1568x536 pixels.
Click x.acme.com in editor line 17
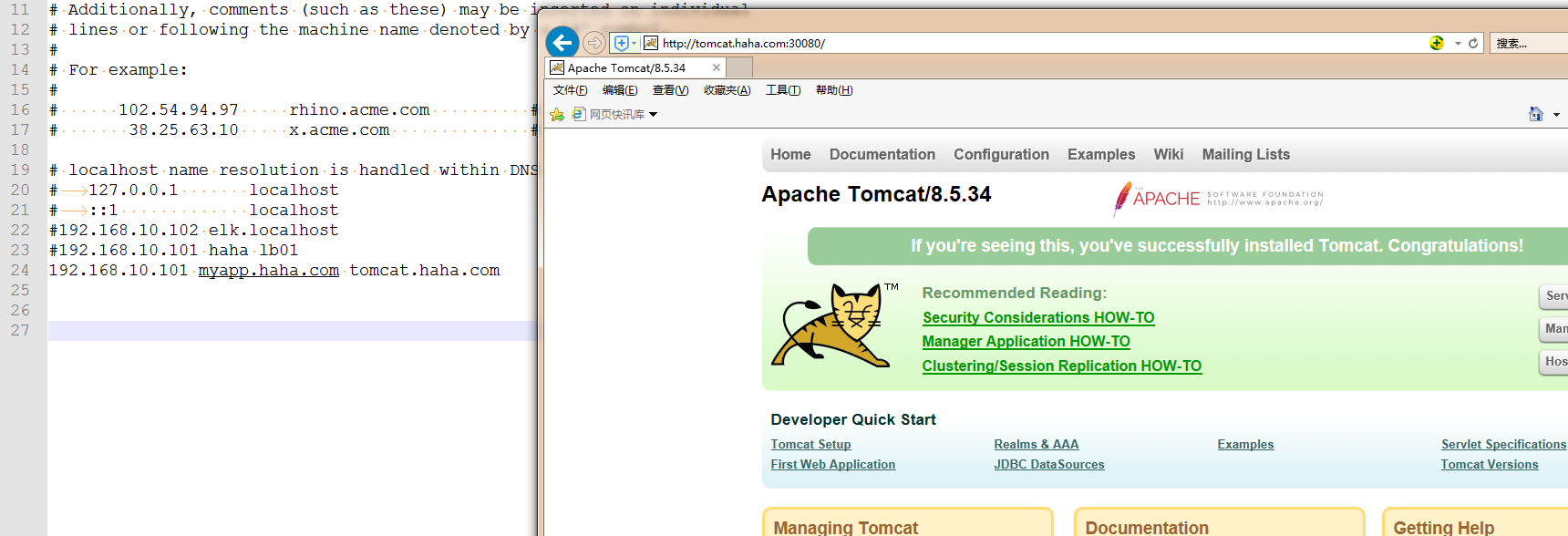coord(339,129)
